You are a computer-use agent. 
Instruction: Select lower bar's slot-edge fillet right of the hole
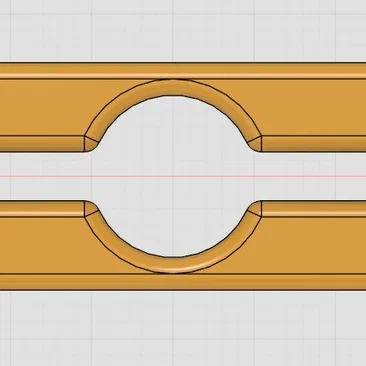click(x=314, y=209)
